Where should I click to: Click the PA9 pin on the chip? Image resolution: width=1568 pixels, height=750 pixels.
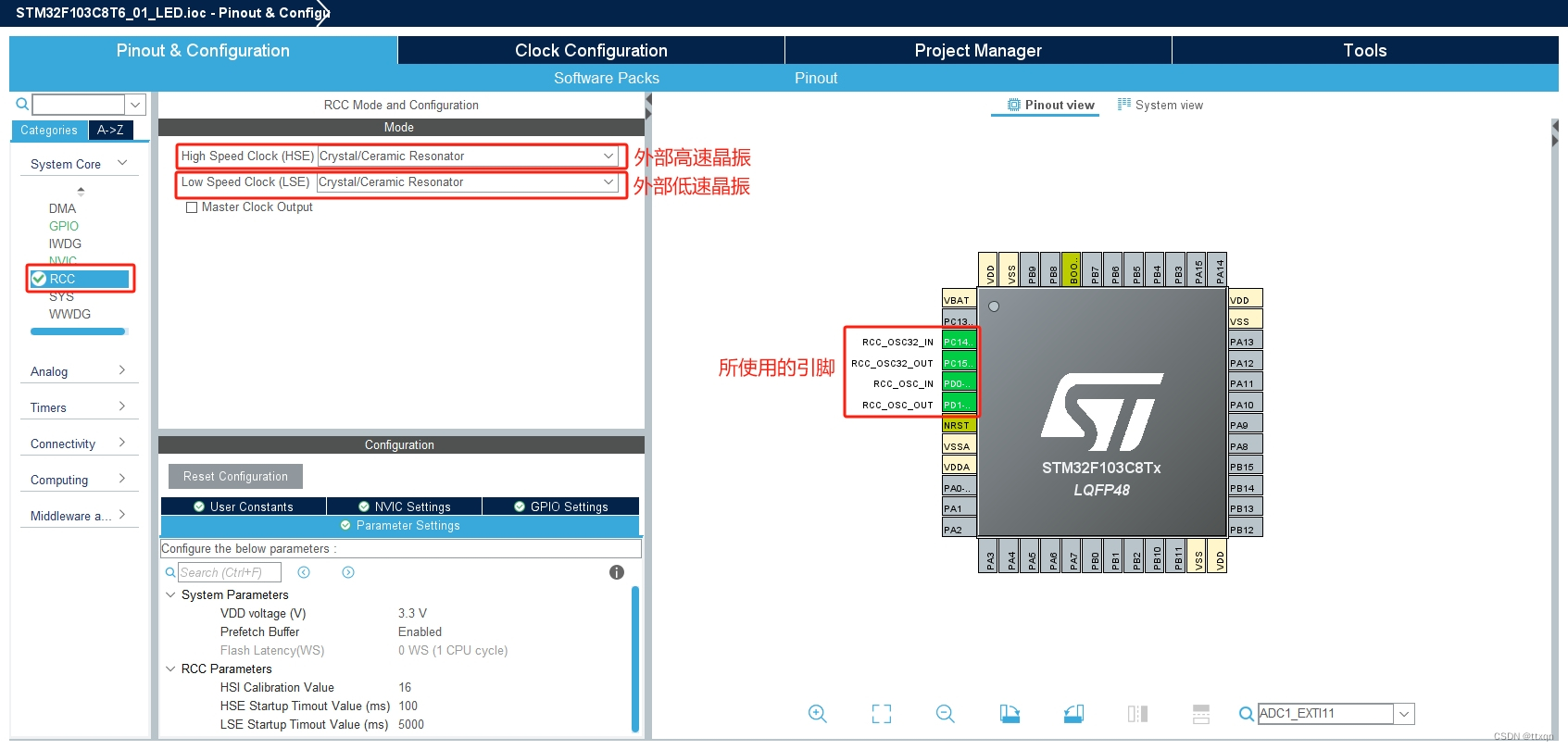(1246, 425)
